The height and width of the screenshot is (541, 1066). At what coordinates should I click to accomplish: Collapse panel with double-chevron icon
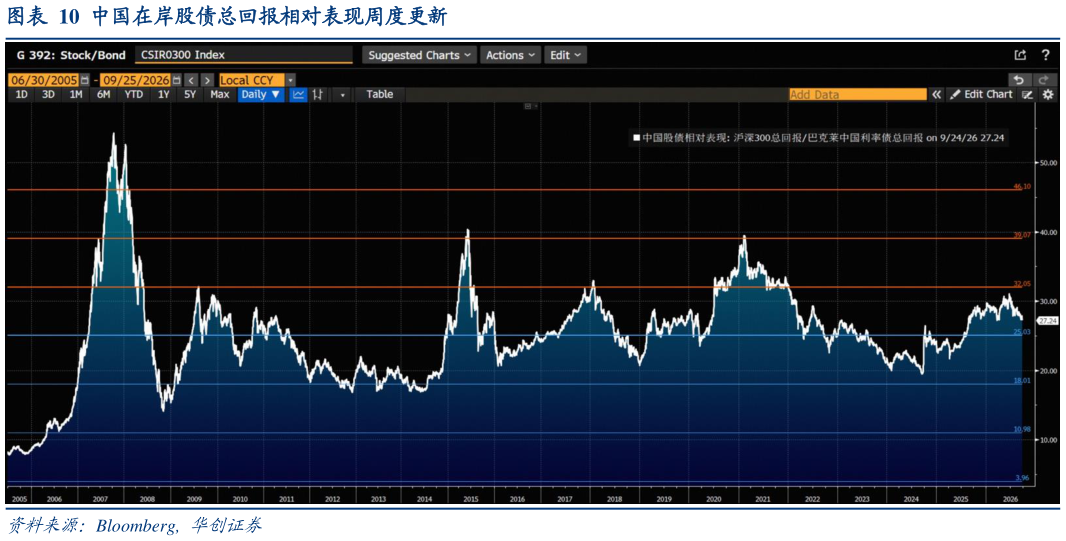[937, 94]
